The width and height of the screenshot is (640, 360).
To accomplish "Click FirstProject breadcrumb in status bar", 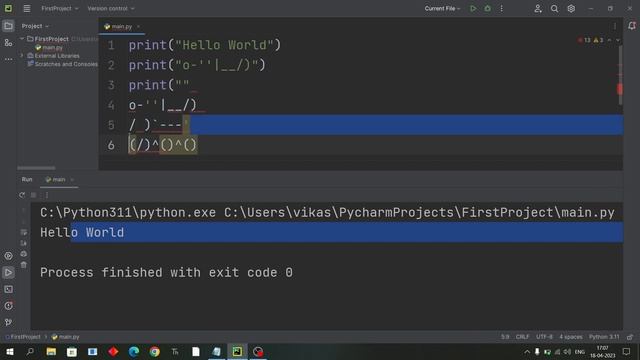I will pos(23,337).
